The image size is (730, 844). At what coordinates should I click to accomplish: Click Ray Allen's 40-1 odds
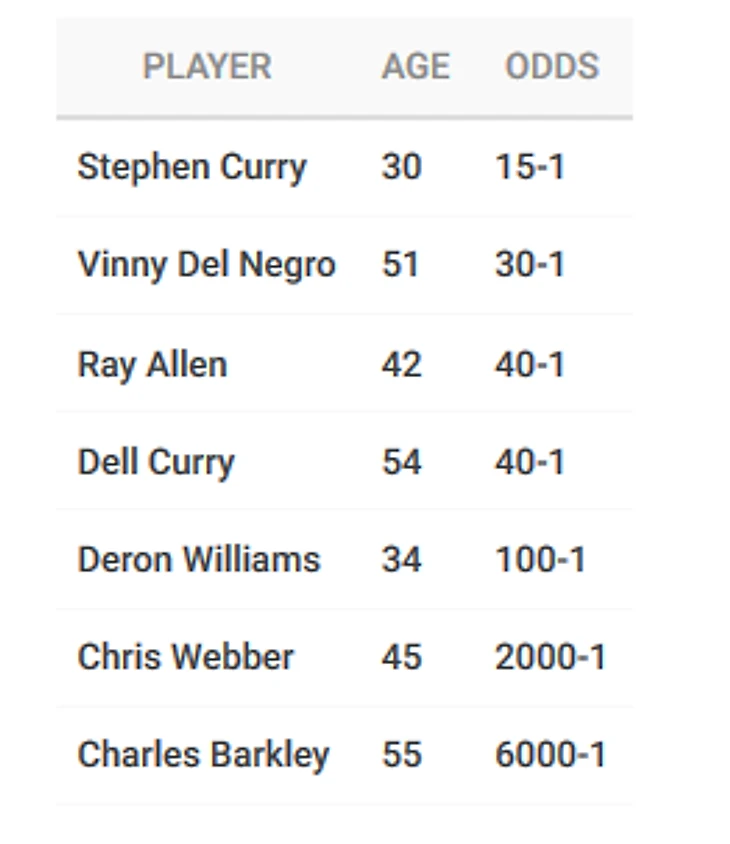tap(530, 364)
